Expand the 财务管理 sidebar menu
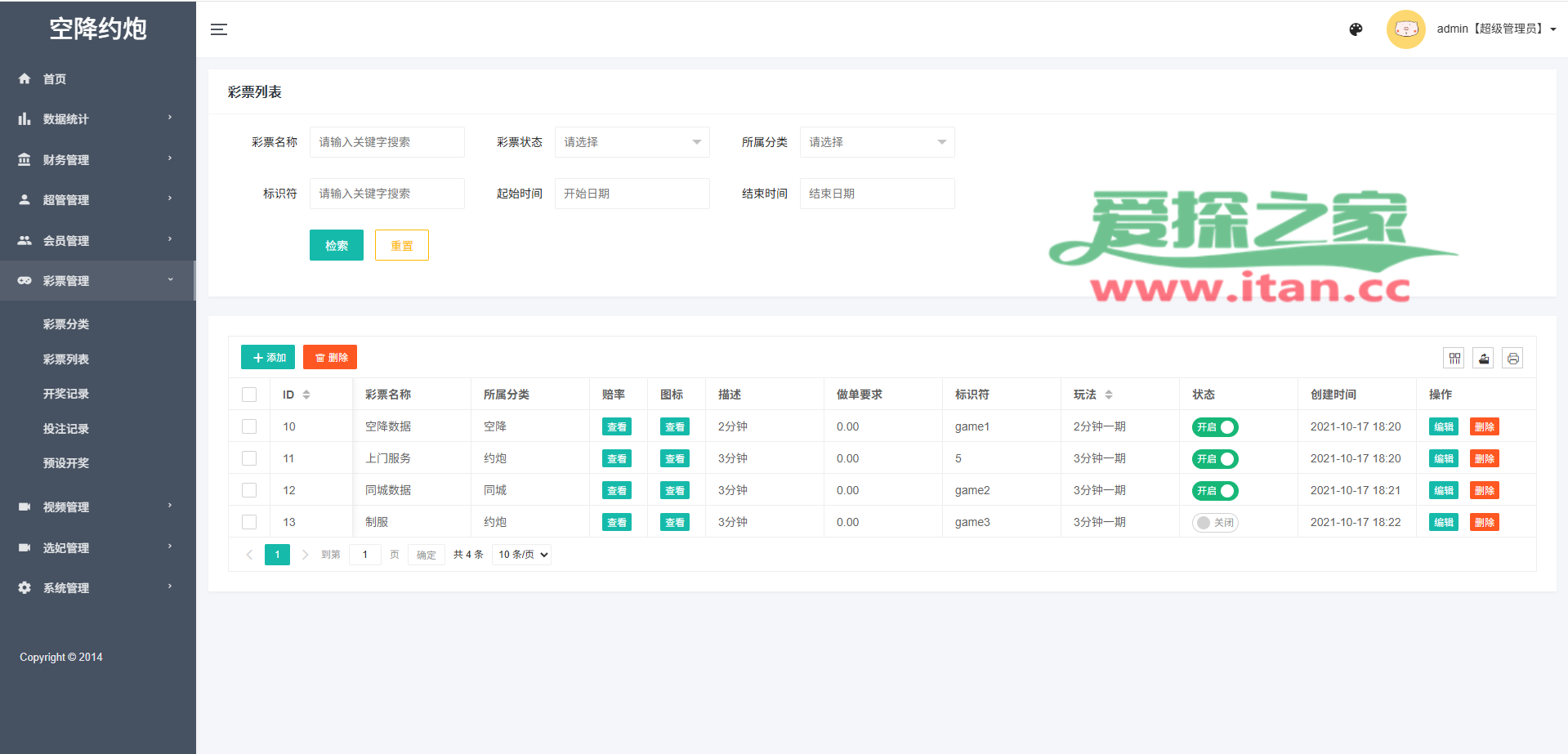Screen dimensions: 1568x754 pyautogui.click(x=98, y=159)
